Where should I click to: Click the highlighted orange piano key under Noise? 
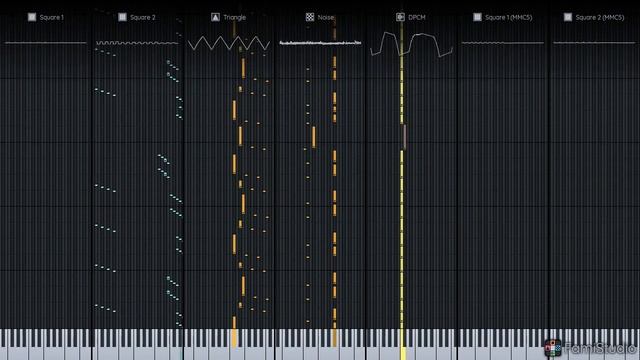pos(335,338)
